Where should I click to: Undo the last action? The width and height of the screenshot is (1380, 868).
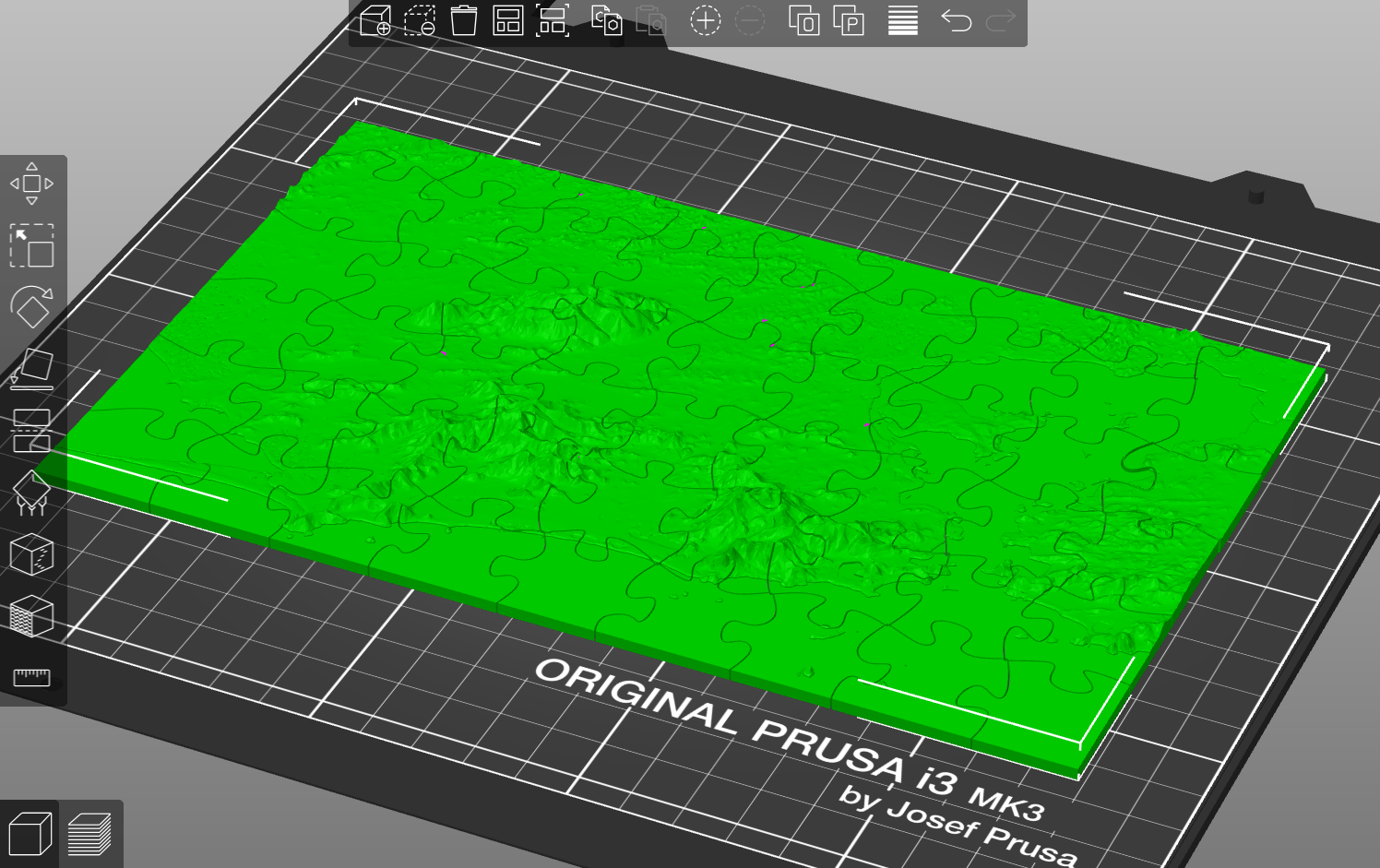tap(957, 20)
